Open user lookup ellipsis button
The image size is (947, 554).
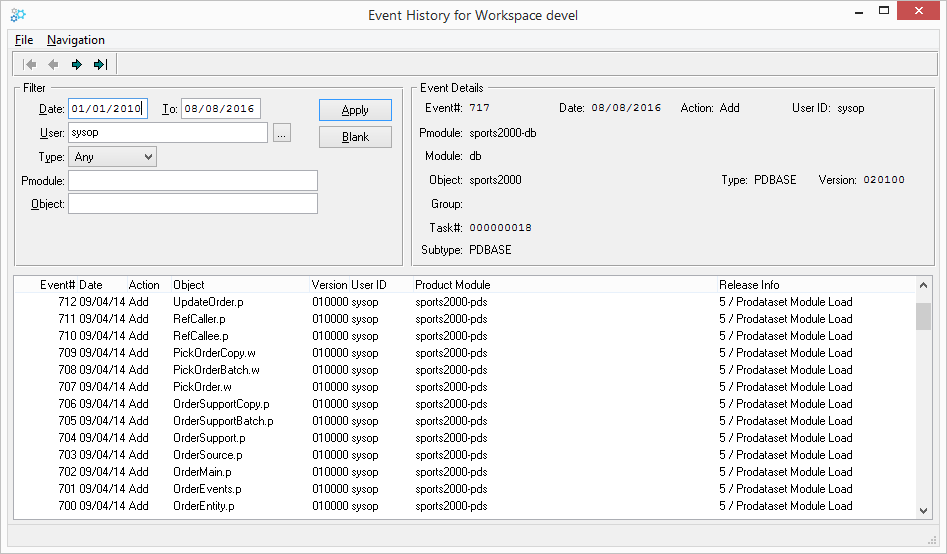(x=281, y=133)
